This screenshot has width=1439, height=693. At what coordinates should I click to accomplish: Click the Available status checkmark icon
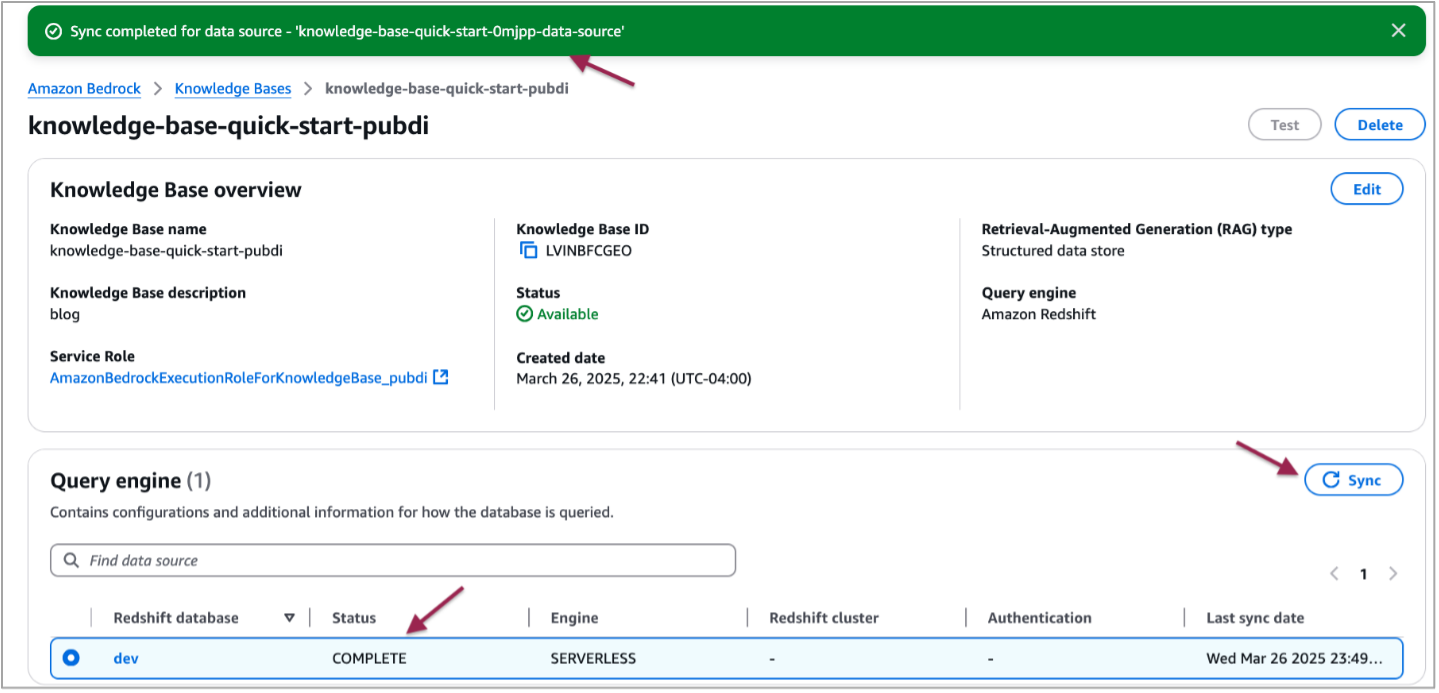point(525,314)
